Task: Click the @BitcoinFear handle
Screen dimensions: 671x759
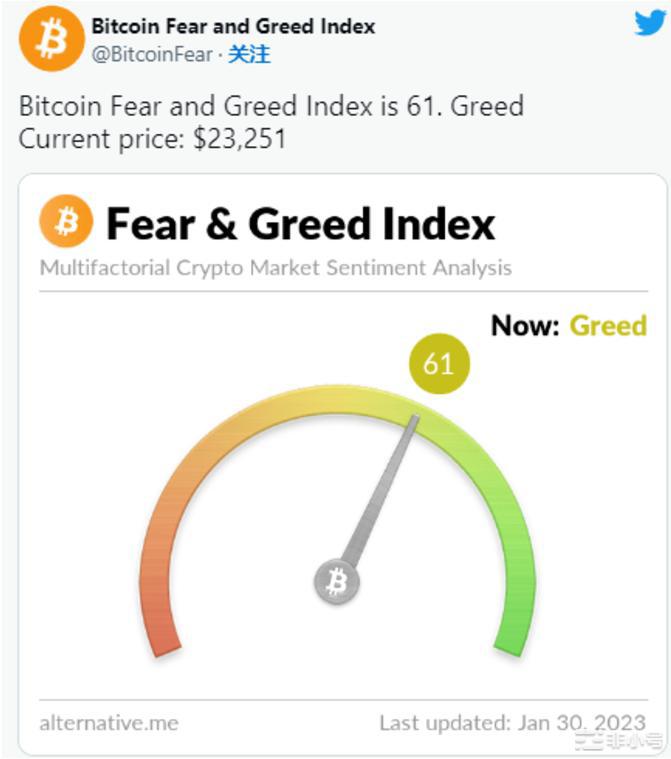Action: point(151,54)
